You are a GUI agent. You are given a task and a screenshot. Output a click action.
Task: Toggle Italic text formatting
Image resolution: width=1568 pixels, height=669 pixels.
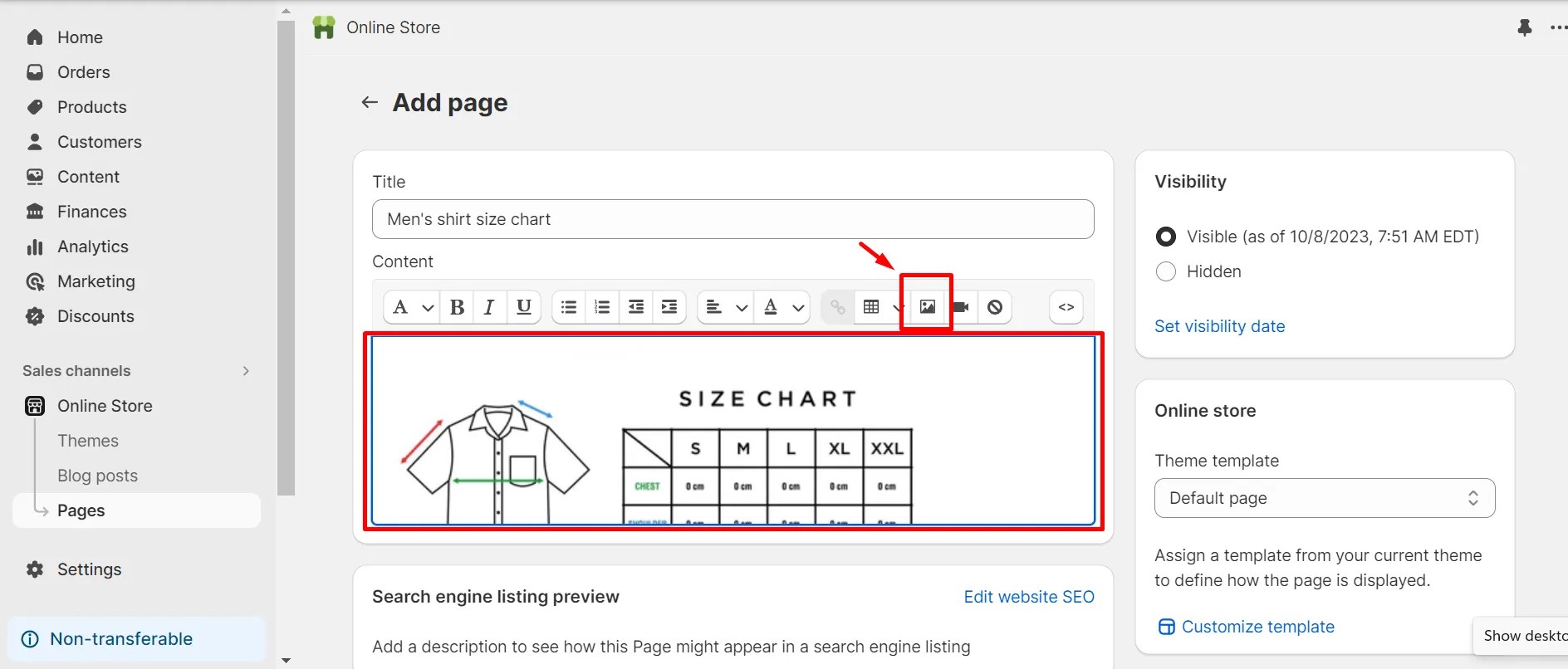(x=489, y=307)
